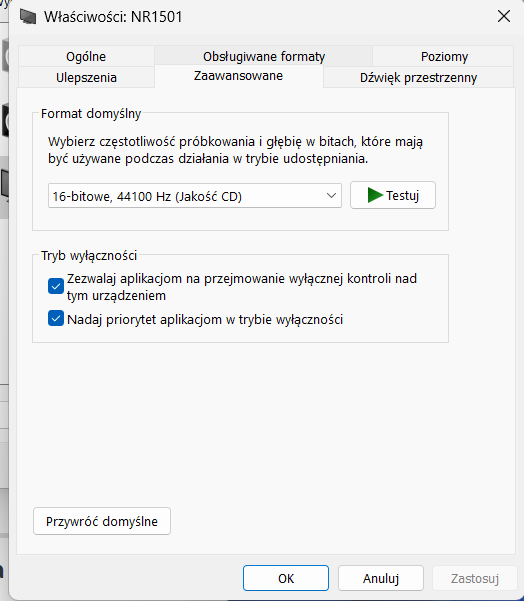
Task: Test the format with the Testuj button
Action: click(393, 195)
